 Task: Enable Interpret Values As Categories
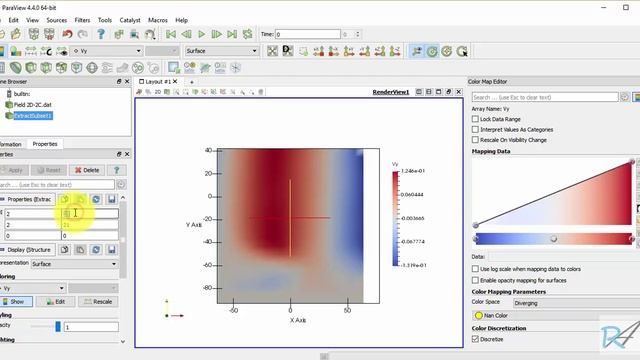pos(475,129)
